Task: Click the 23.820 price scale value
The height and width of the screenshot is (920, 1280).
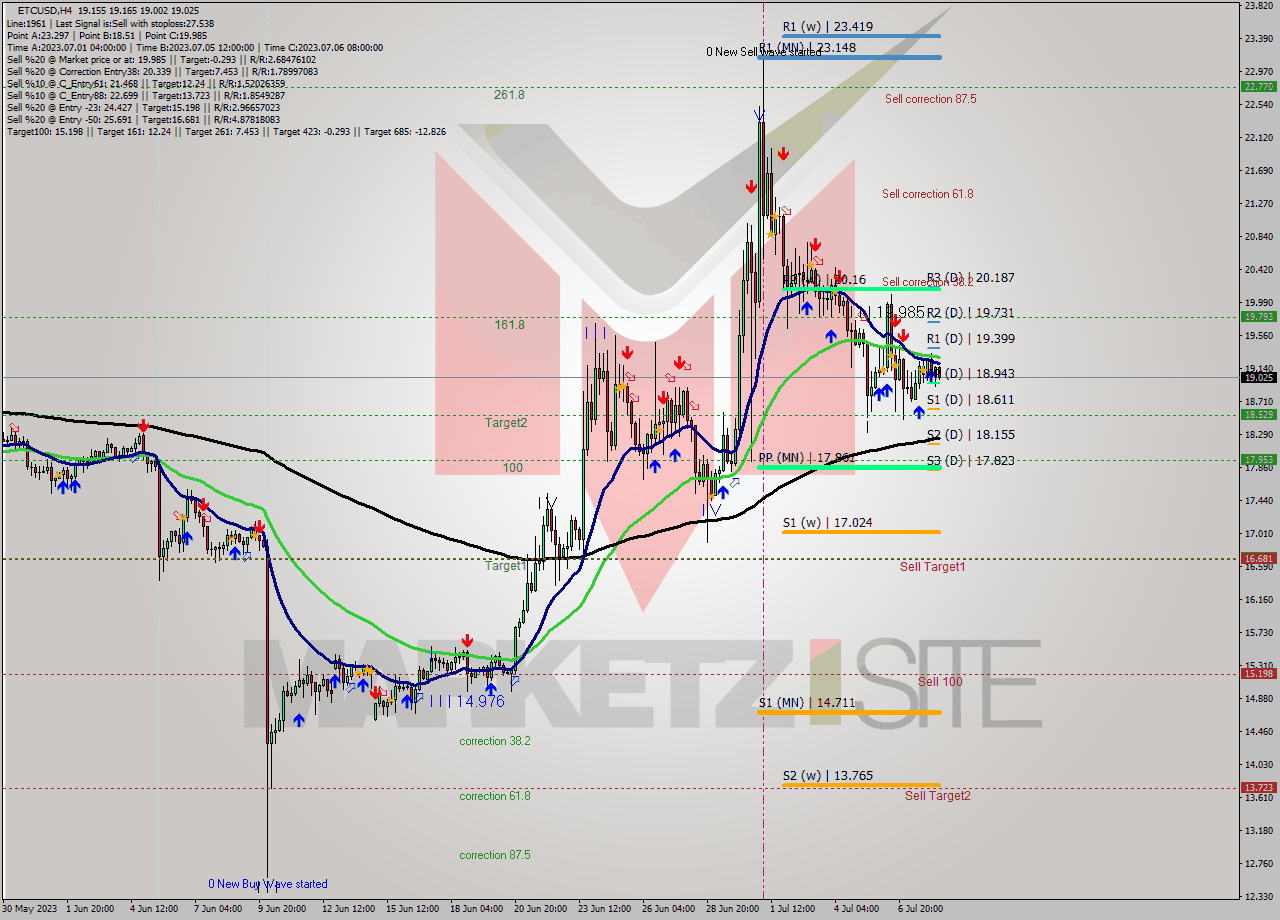Action: click(x=1258, y=6)
